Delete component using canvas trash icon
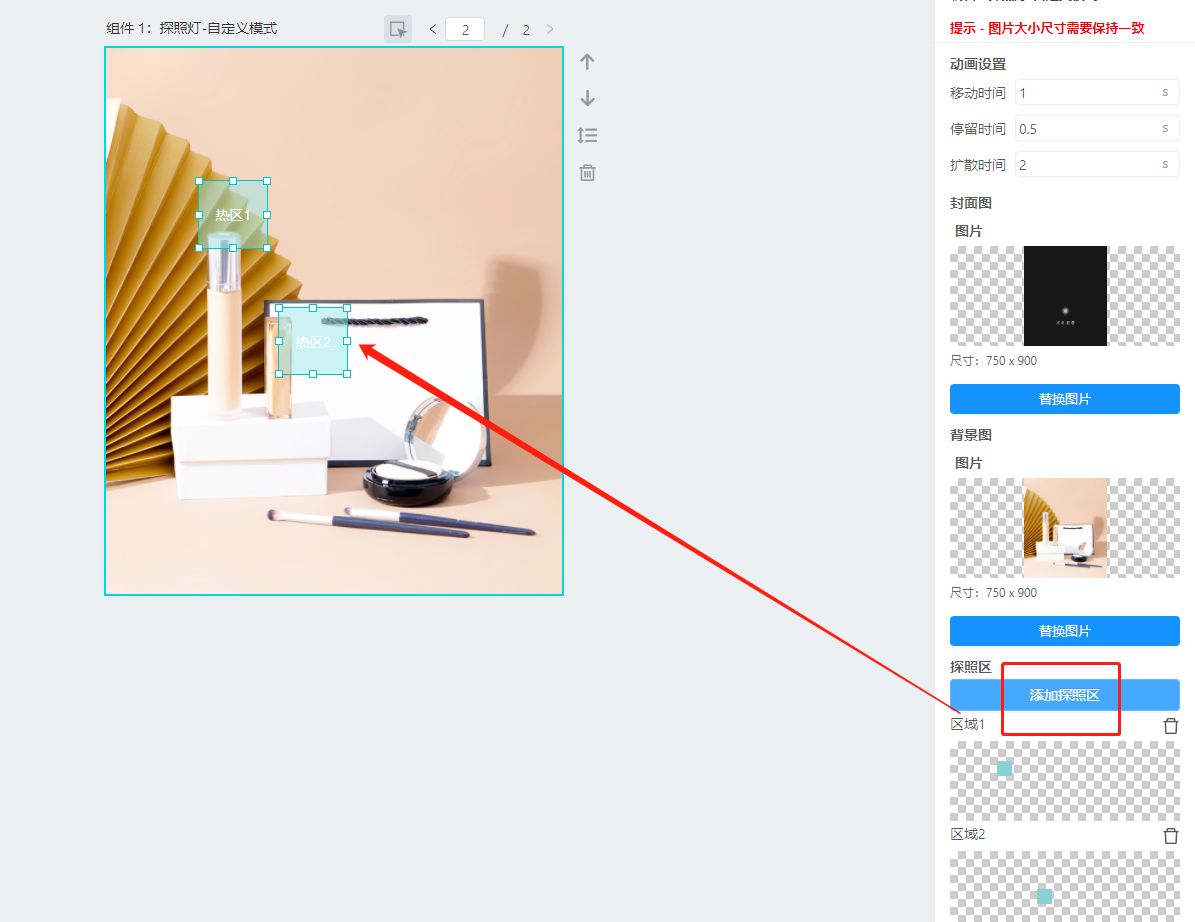 coord(587,173)
